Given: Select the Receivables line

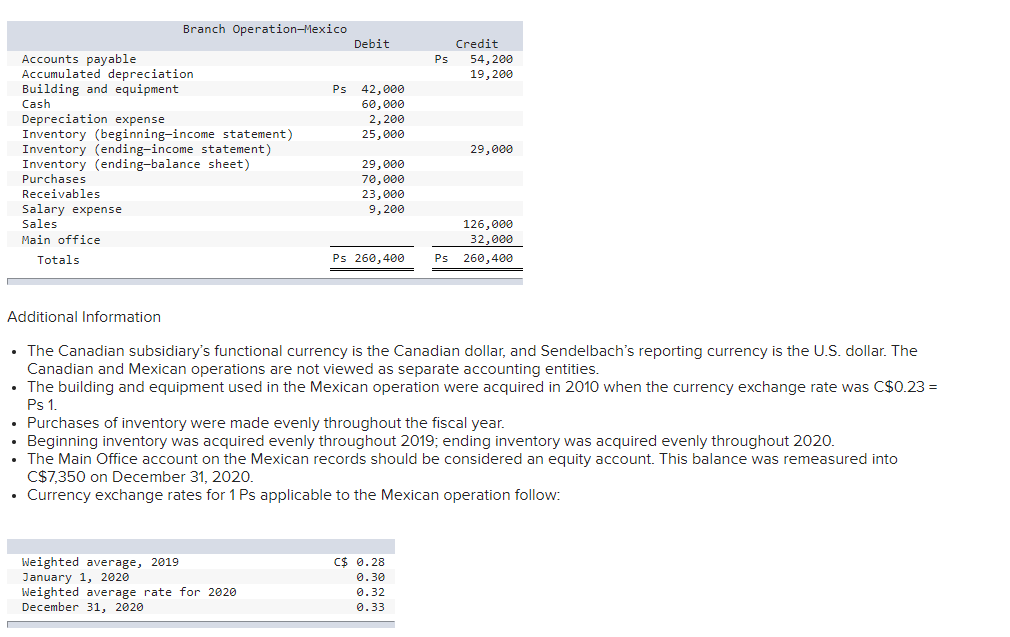Looking at the screenshot, I should 59,193.
